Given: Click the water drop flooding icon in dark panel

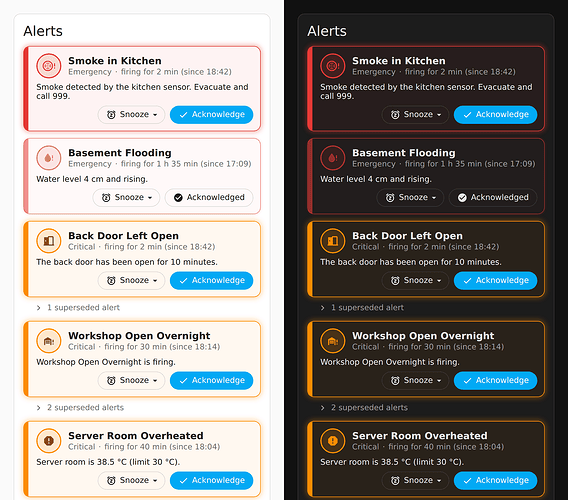Looking at the screenshot, I should pyautogui.click(x=333, y=158).
